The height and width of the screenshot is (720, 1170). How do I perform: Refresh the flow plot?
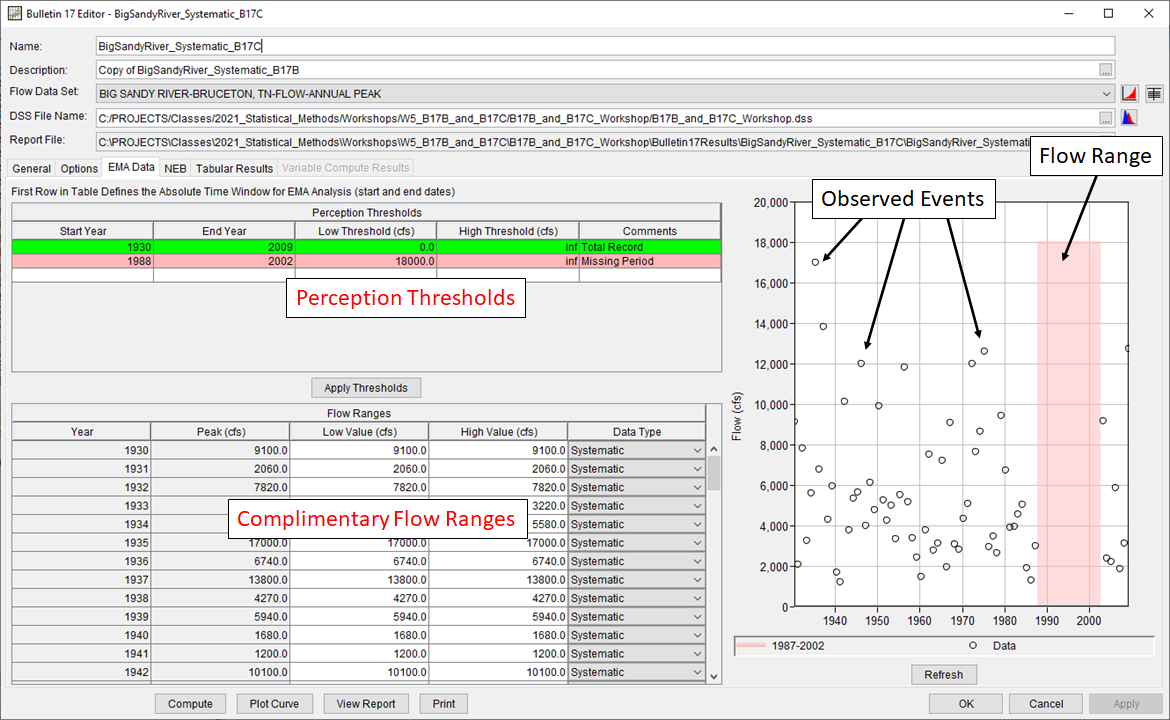943,674
